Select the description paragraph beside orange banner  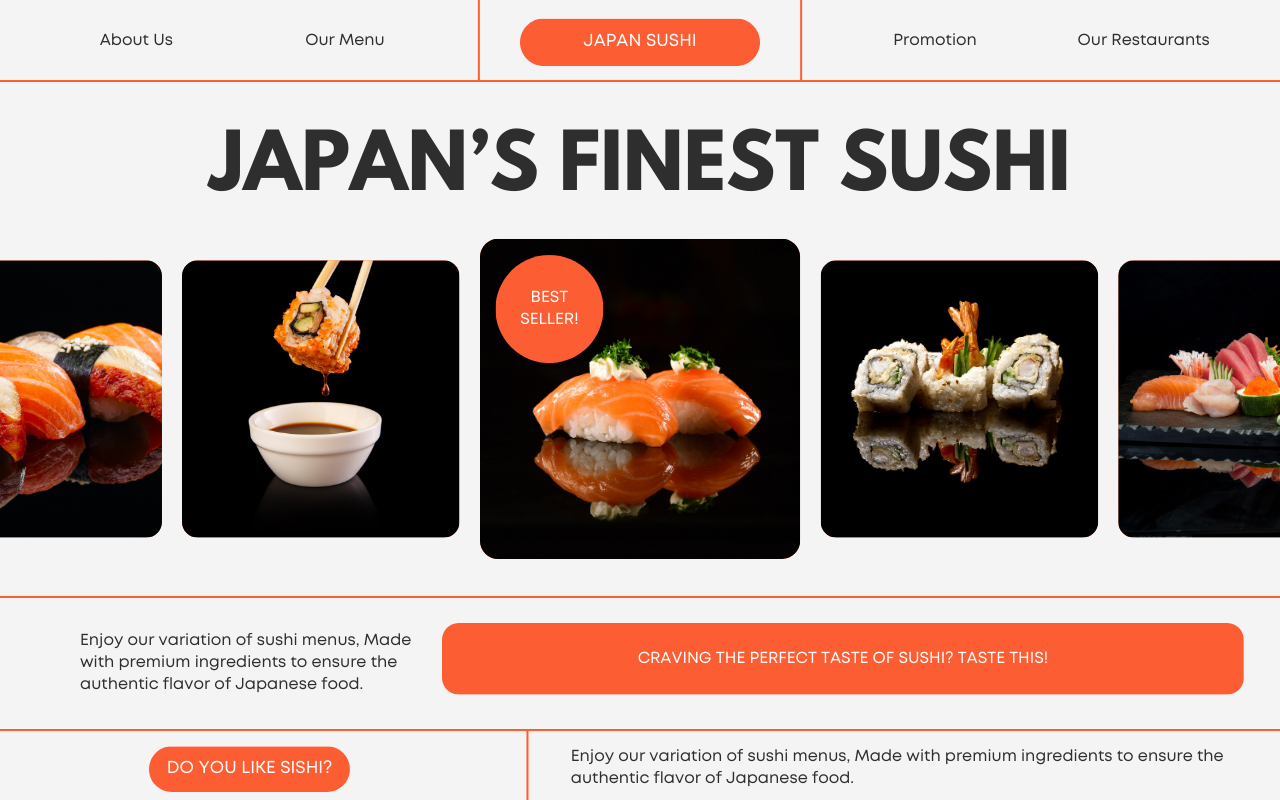(246, 662)
